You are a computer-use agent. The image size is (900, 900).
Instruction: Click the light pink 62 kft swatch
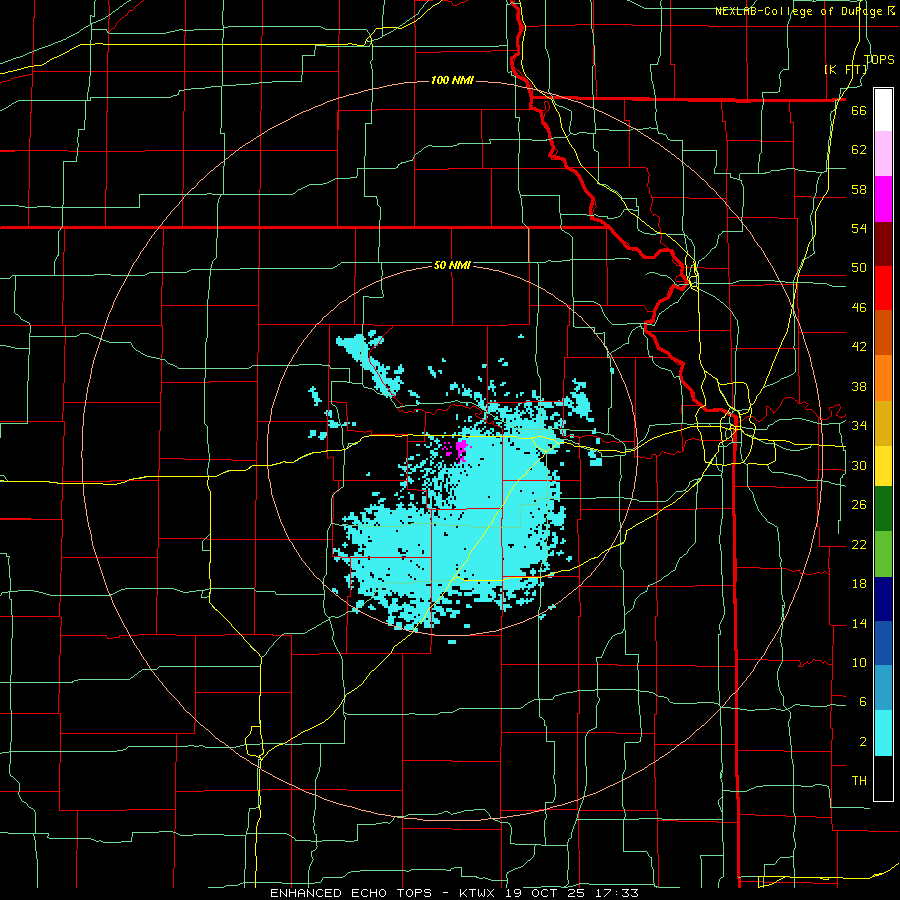click(883, 154)
